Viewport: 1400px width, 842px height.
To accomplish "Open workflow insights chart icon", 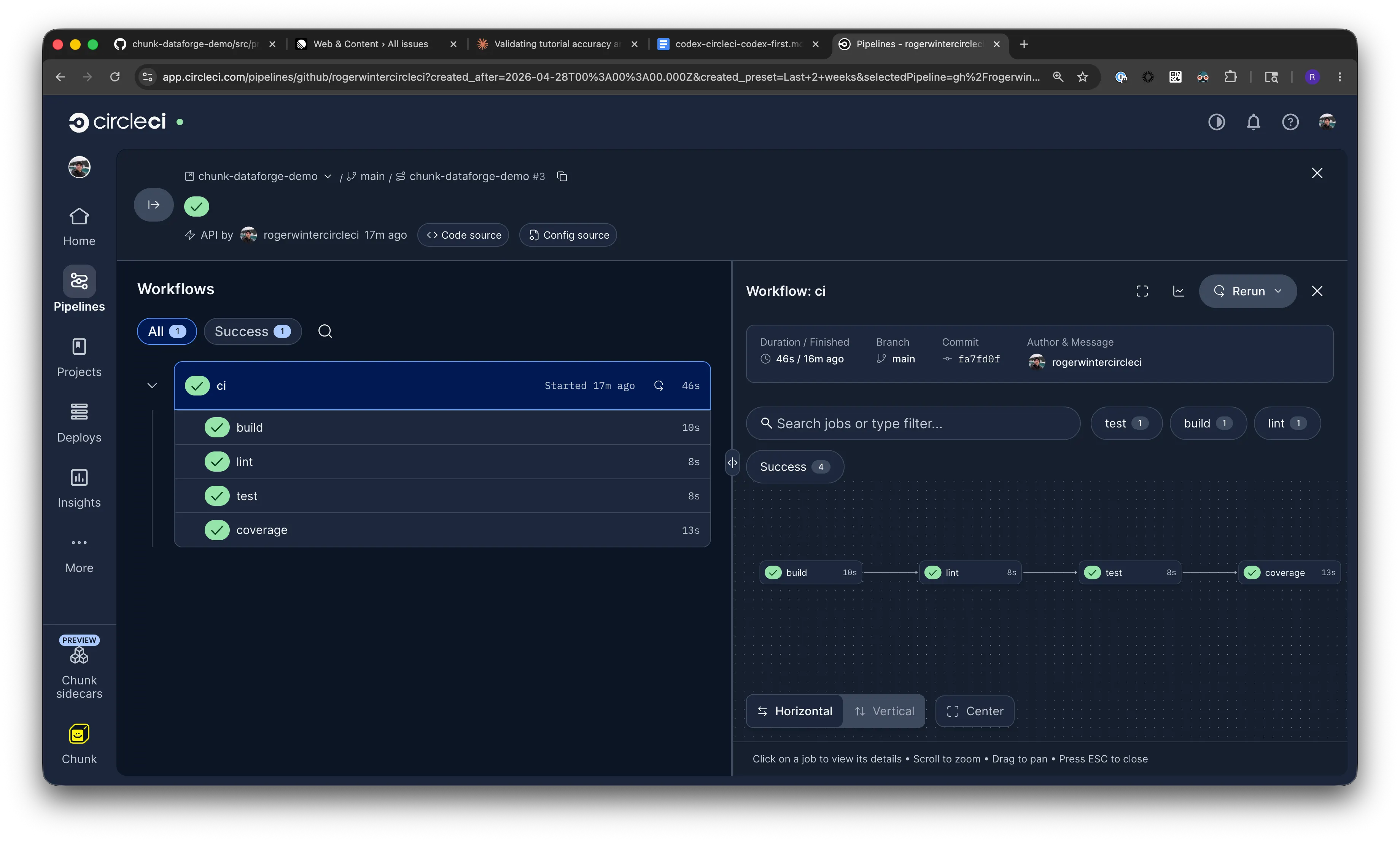I will click(1178, 291).
